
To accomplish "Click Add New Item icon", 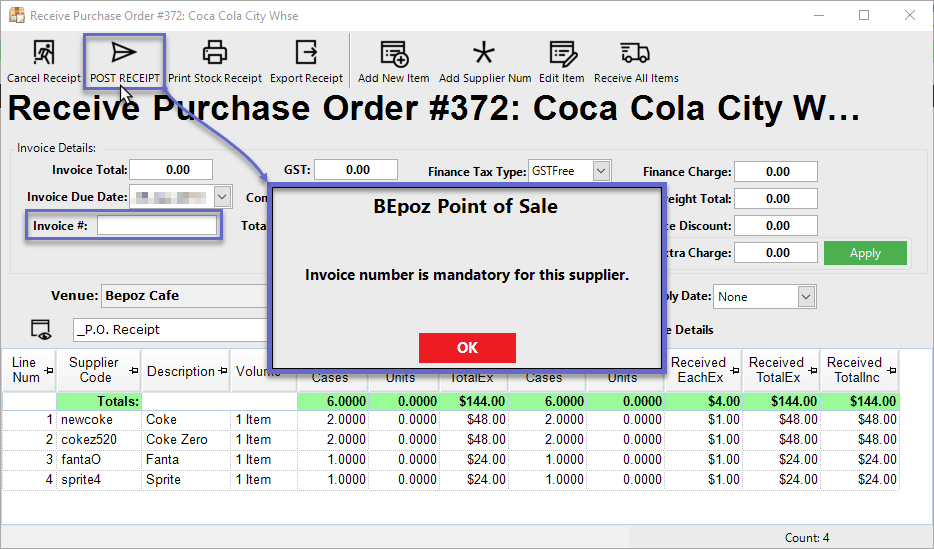I will point(393,53).
